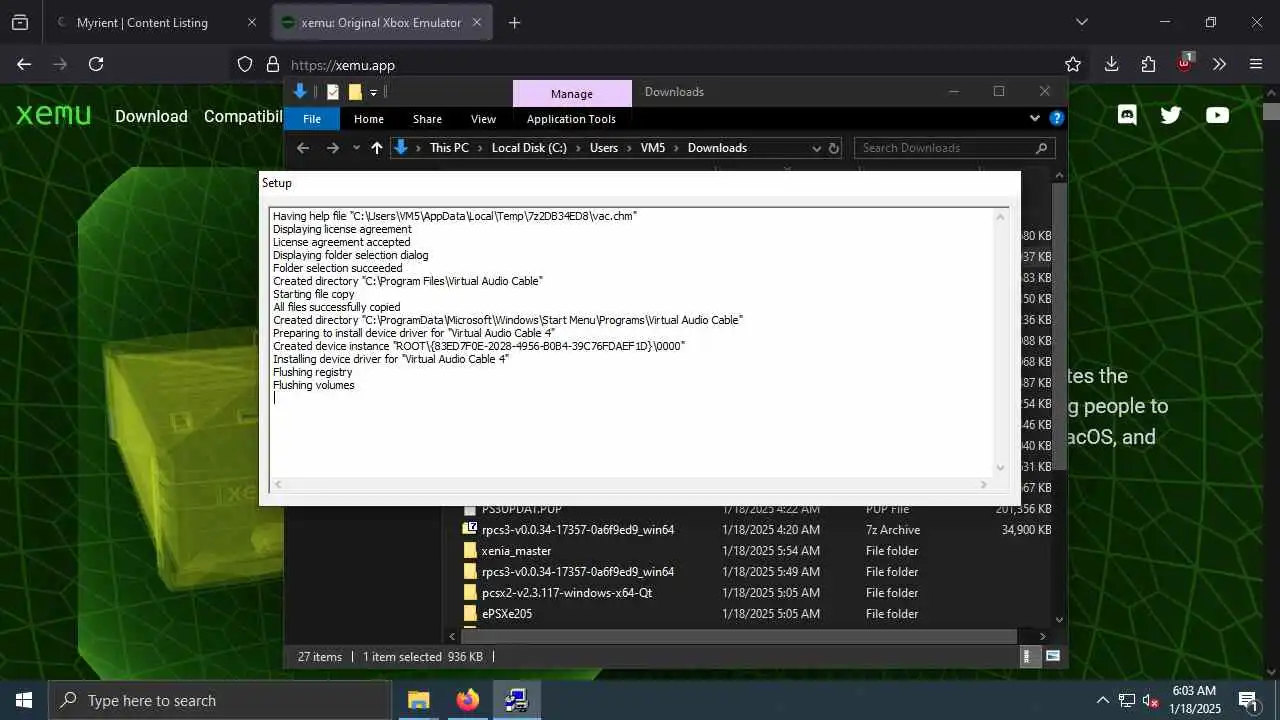Open the Firefox extensions puzzle icon
The image size is (1280, 720).
tap(1148, 64)
